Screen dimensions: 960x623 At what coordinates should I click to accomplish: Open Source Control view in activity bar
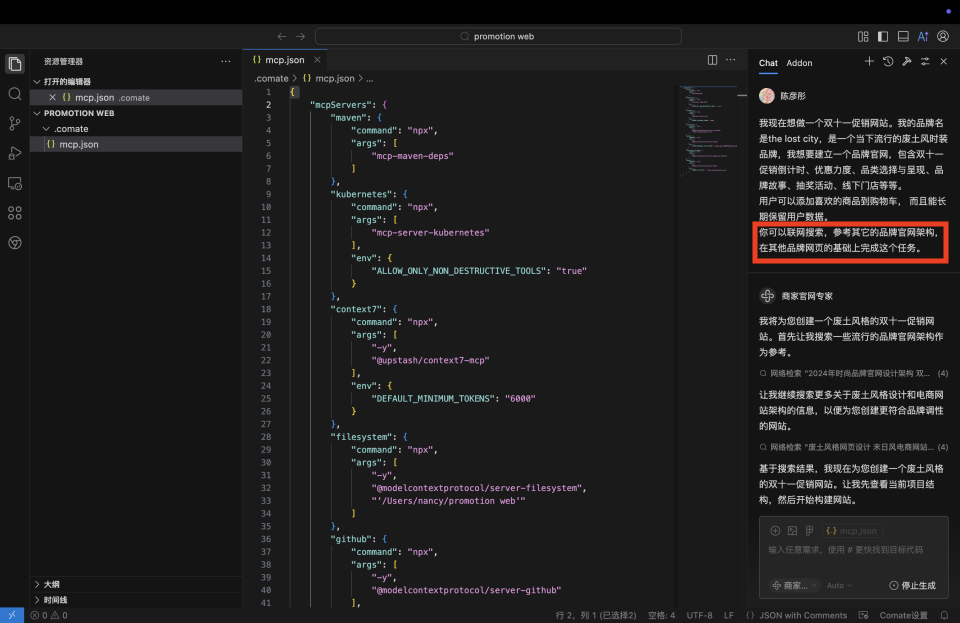15,123
